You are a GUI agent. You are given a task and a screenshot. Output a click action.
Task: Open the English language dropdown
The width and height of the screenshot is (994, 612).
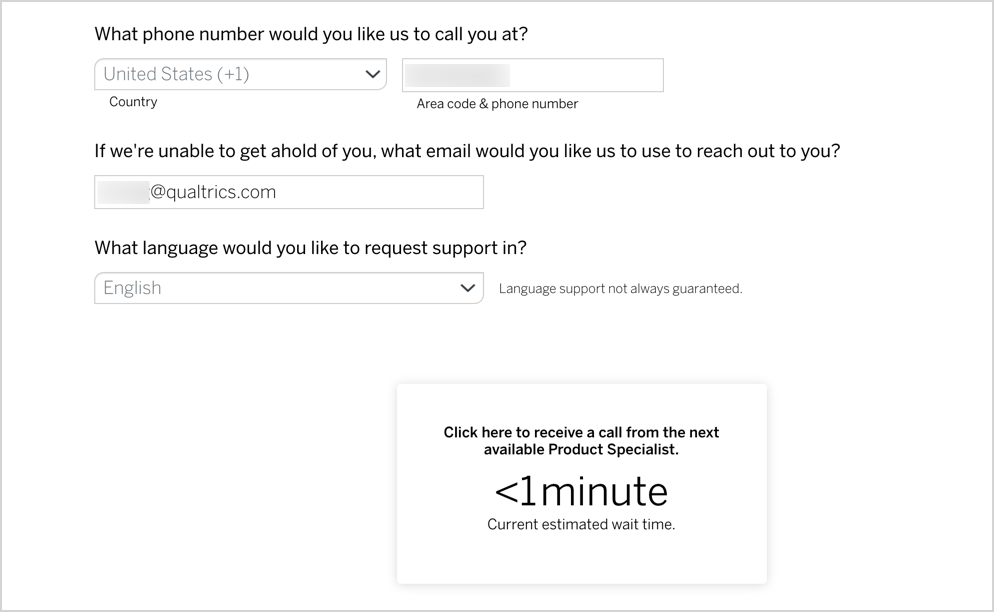[288, 288]
